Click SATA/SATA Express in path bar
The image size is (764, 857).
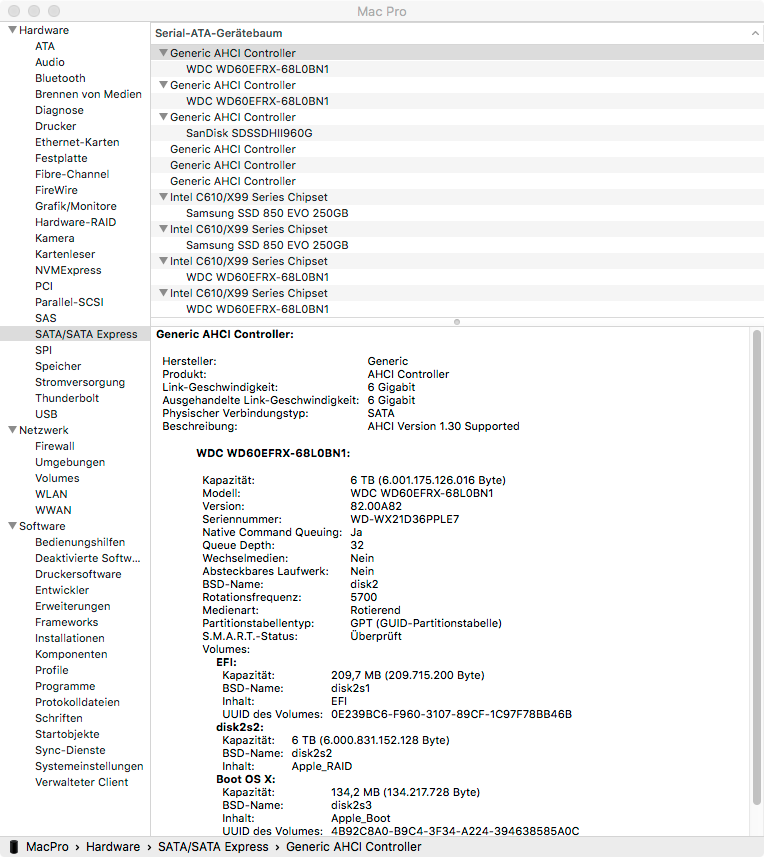[213, 847]
